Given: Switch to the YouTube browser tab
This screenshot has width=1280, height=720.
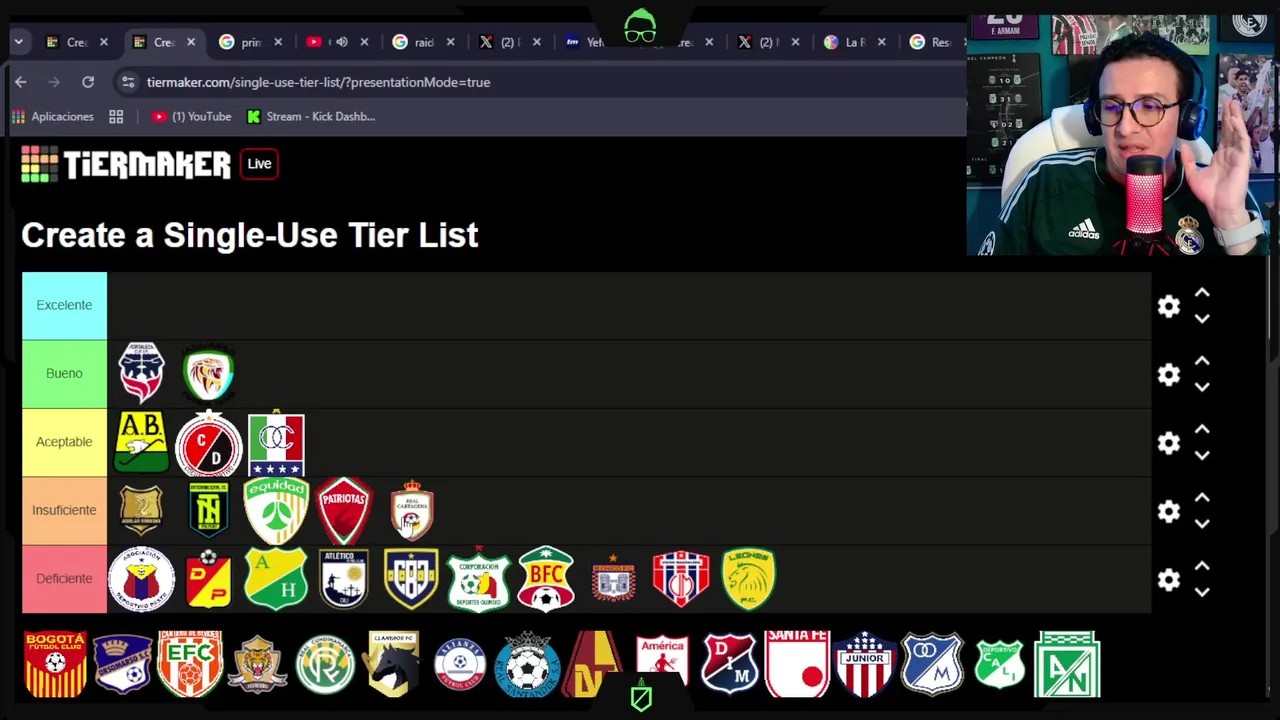Looking at the screenshot, I should (x=338, y=42).
